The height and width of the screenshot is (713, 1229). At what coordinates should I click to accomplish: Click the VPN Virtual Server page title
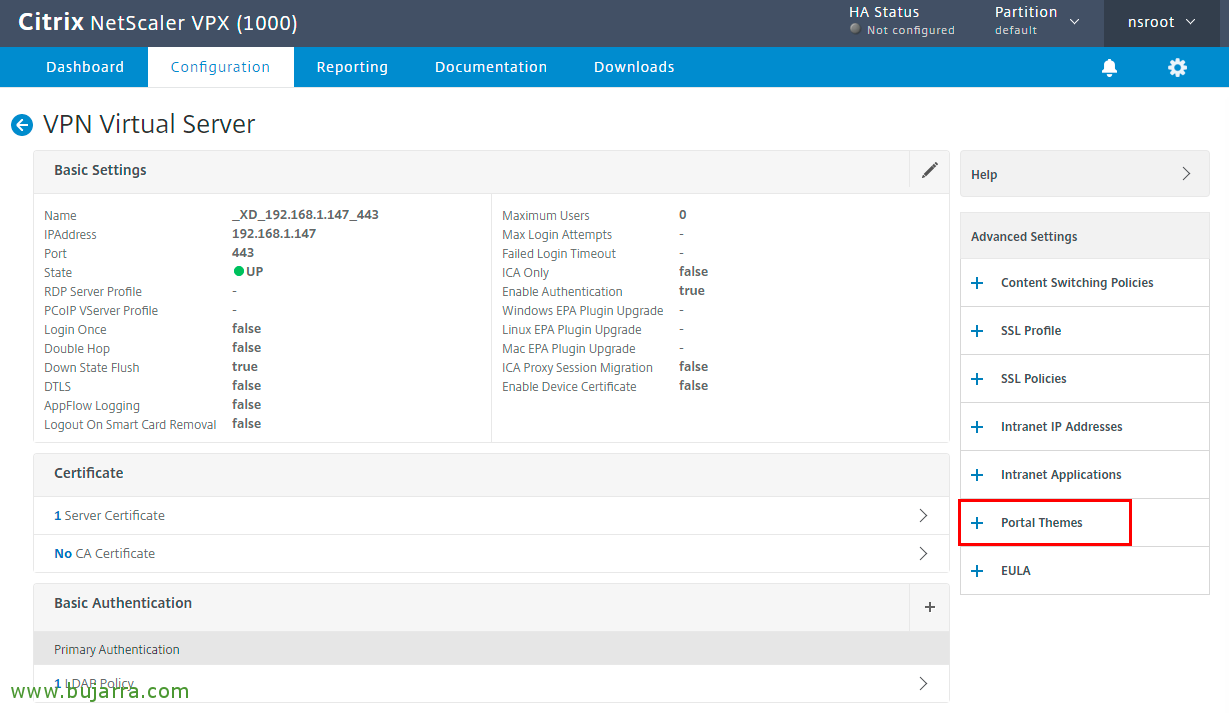click(x=149, y=124)
